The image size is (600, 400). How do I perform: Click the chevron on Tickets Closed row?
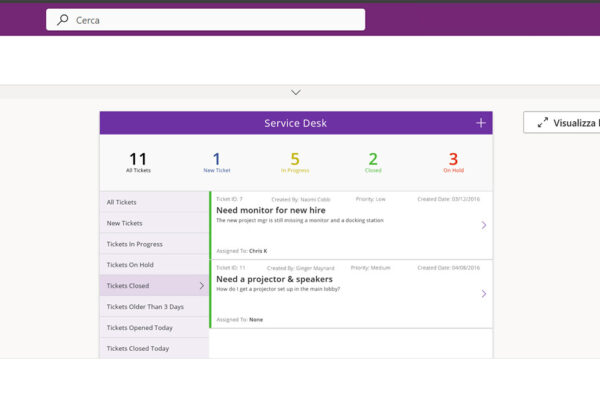[x=202, y=286]
